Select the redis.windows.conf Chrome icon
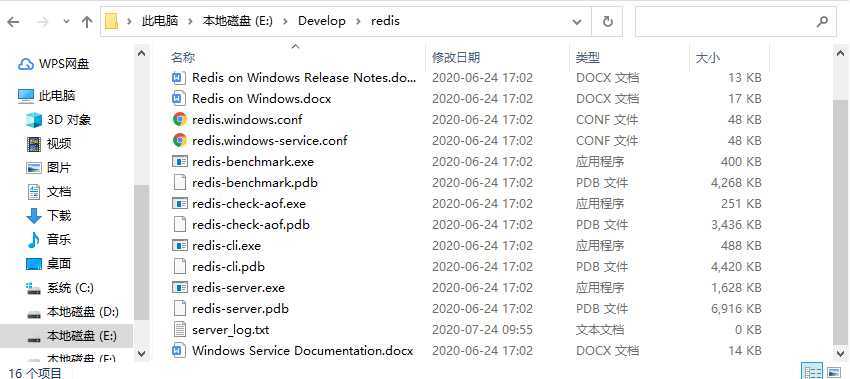Screen dimensions: 850x379 tap(179, 119)
